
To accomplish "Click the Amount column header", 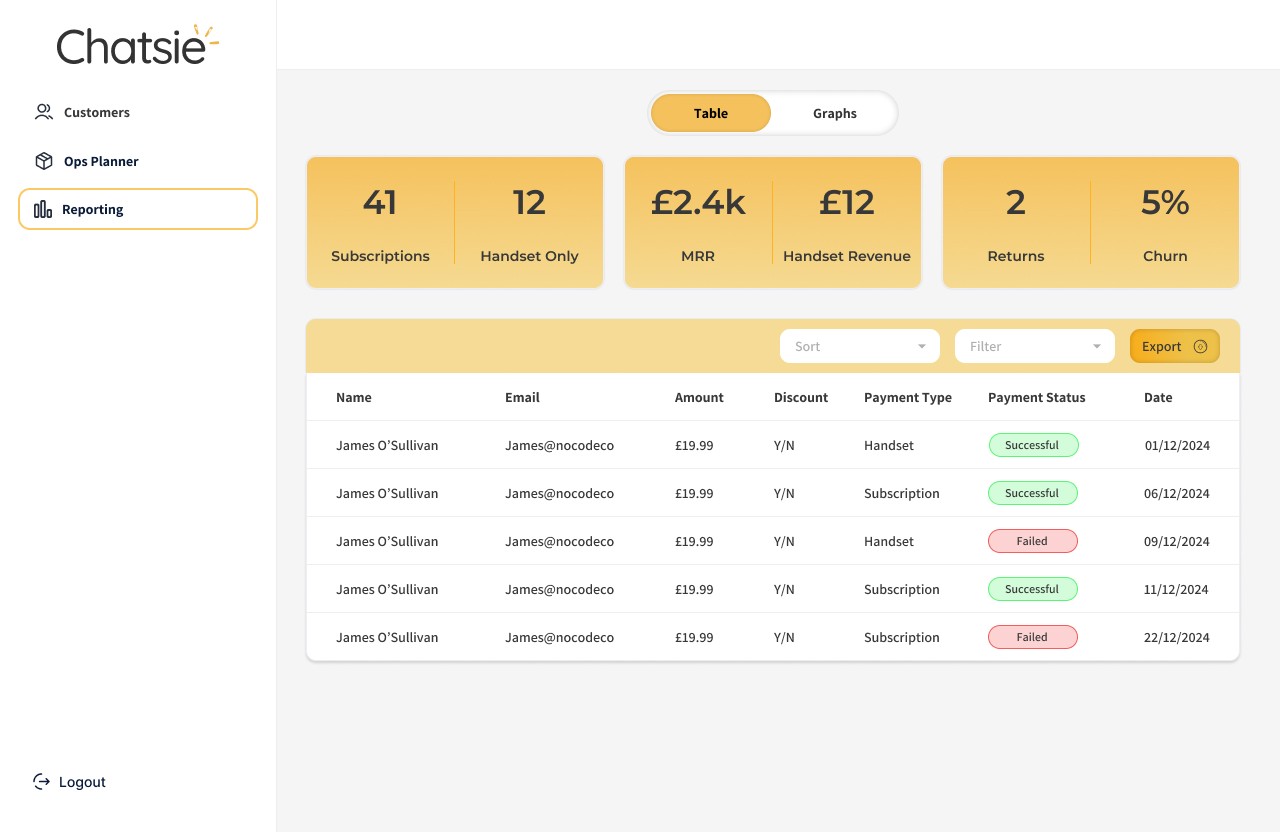I will click(x=699, y=397).
